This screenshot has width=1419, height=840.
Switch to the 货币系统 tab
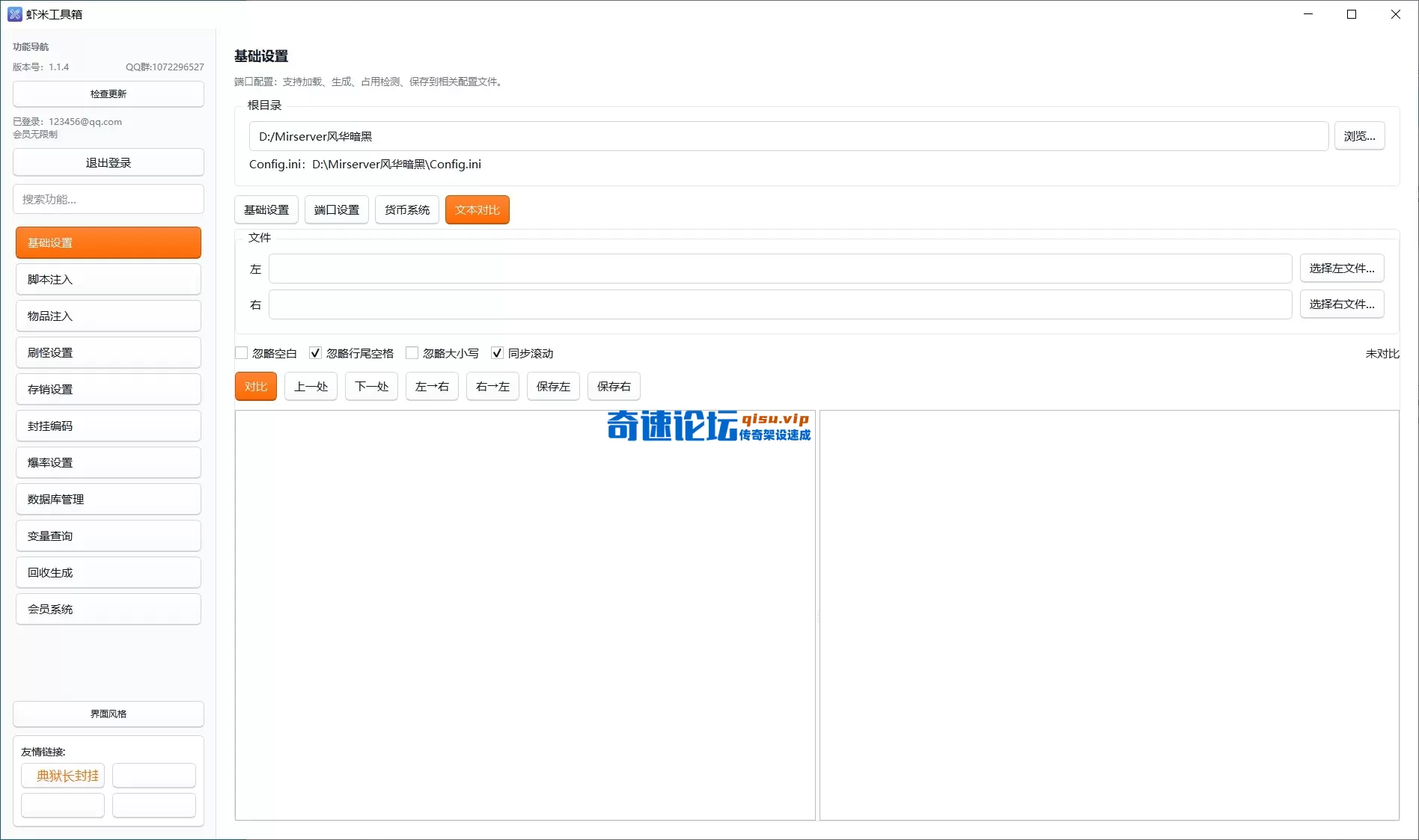coord(406,209)
